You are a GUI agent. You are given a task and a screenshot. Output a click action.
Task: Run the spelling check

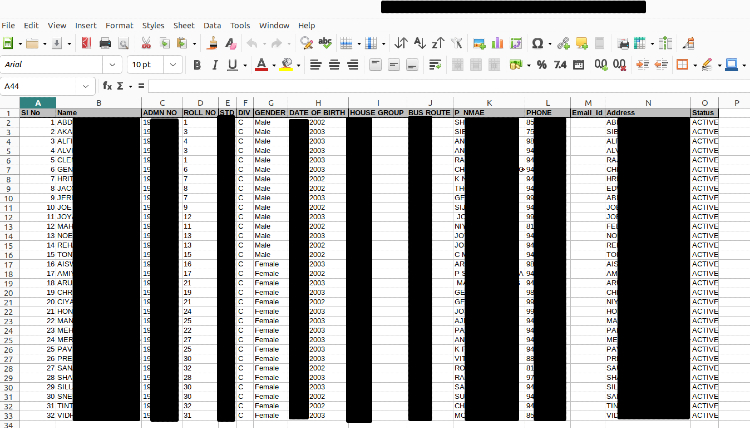[326, 44]
